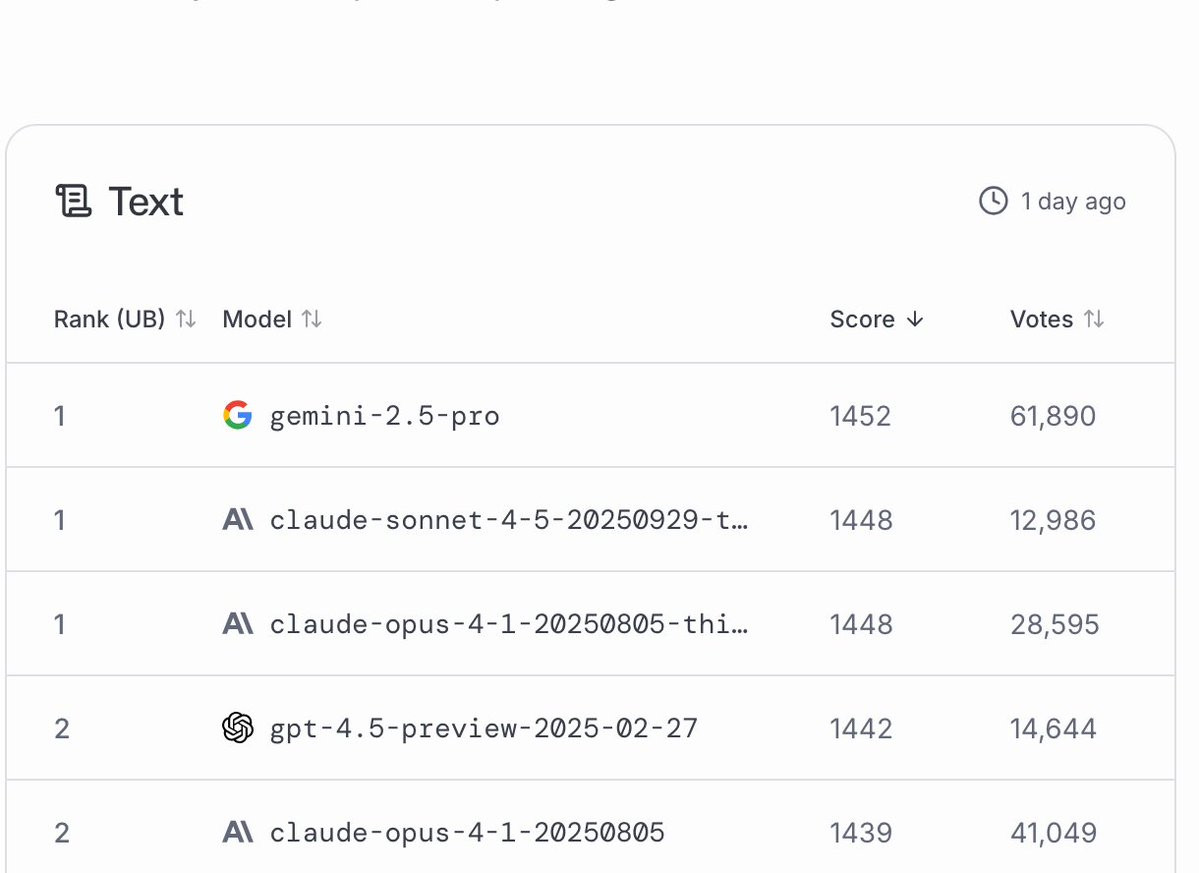Click the OpenAI logo beside gpt-4.5-preview
This screenshot has height=873, width=1199.
pyautogui.click(x=237, y=728)
